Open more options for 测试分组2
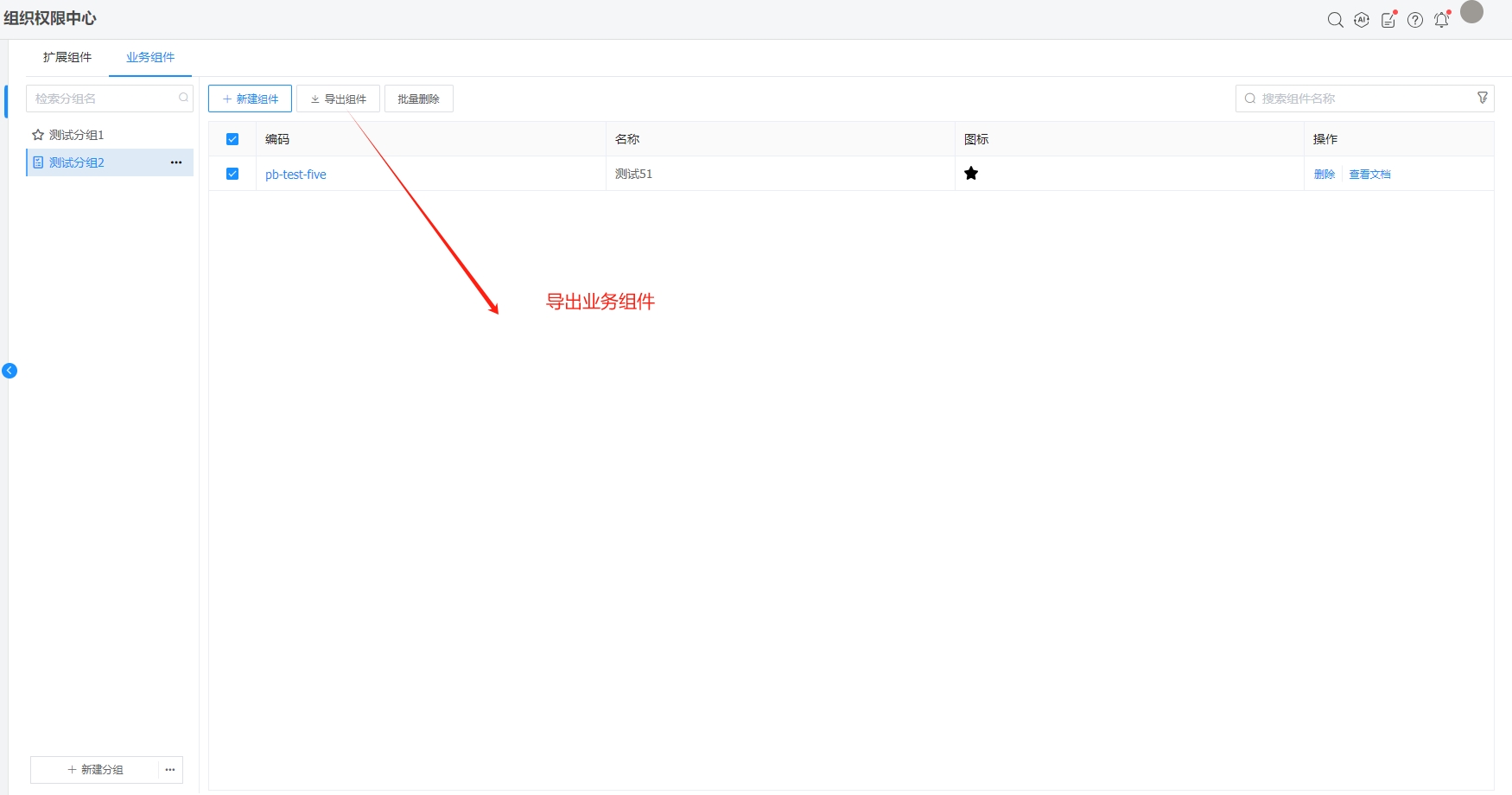This screenshot has height=795, width=1512. point(176,162)
